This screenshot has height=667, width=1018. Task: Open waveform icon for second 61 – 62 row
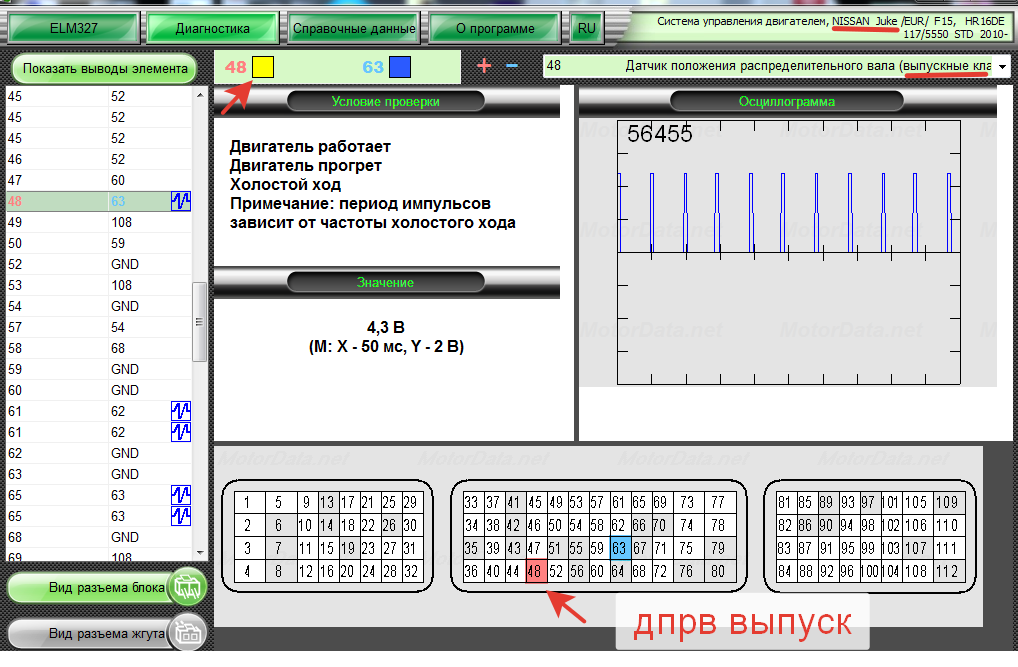click(x=180, y=432)
